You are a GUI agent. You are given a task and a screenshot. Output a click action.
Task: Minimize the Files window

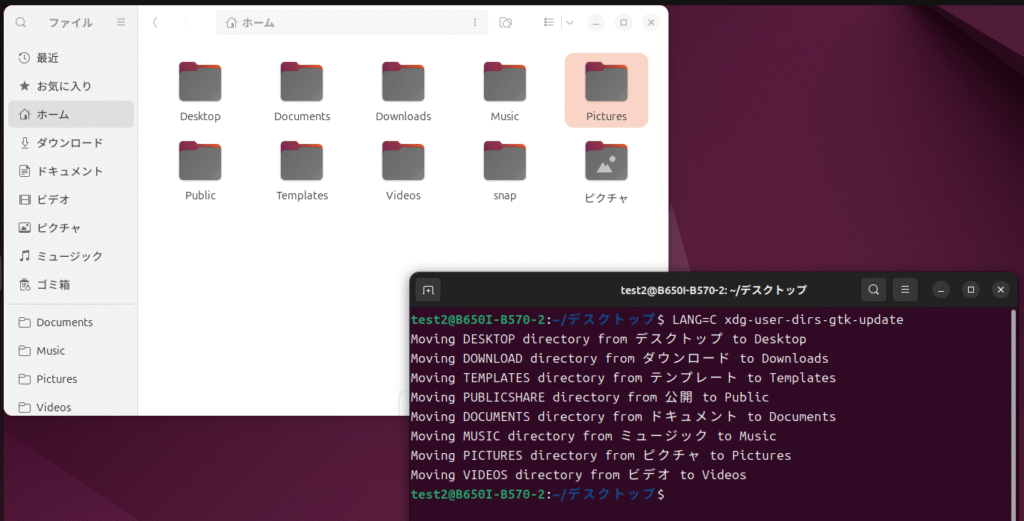point(596,22)
